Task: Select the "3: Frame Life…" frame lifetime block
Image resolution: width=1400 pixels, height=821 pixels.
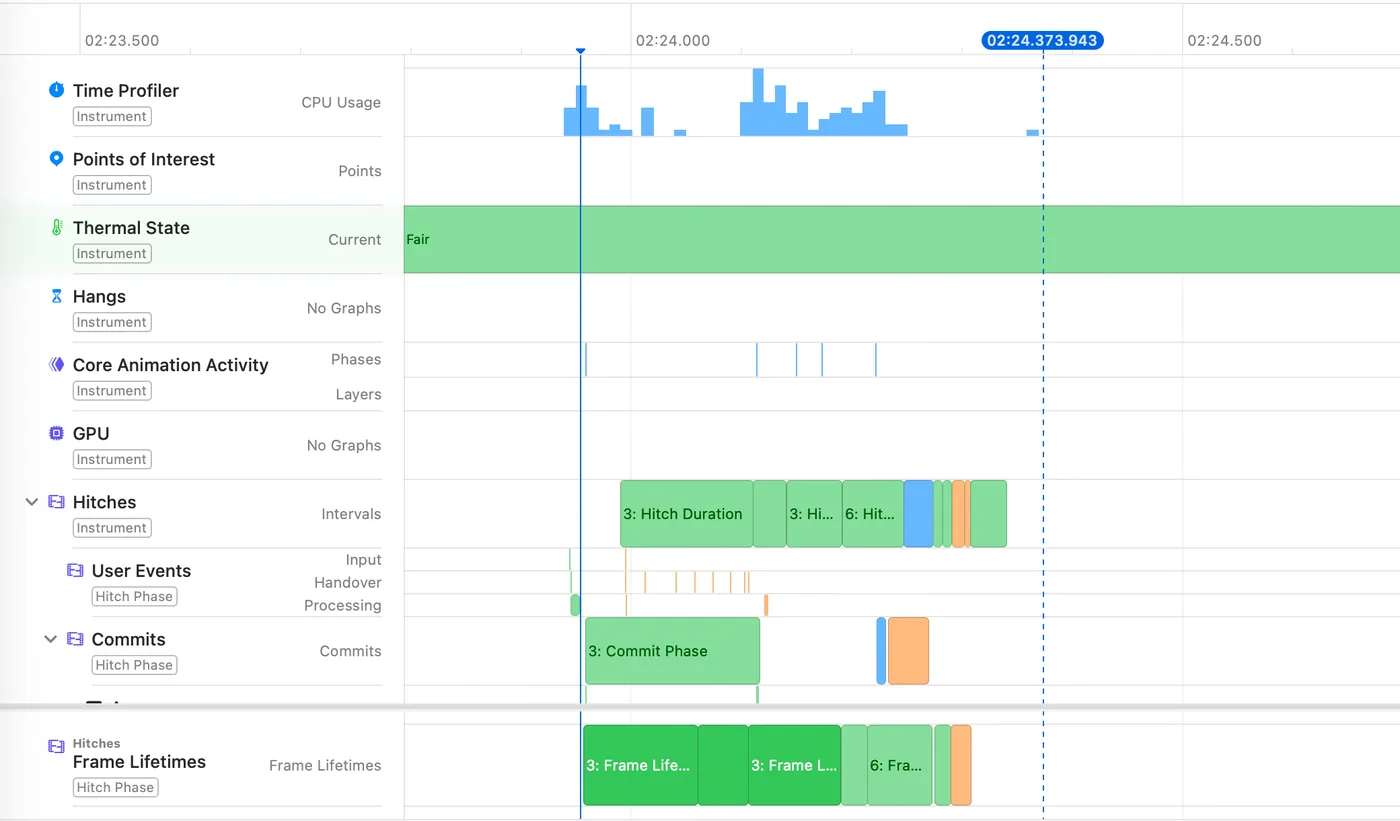Action: pyautogui.click(x=640, y=765)
